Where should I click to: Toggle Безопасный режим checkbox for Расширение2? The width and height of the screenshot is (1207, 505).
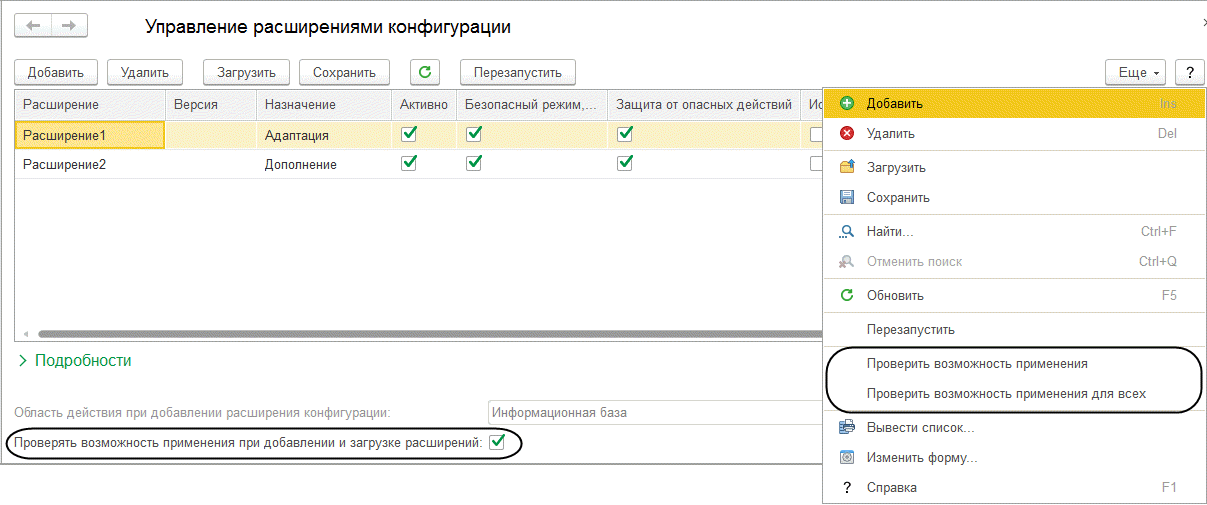click(x=474, y=164)
